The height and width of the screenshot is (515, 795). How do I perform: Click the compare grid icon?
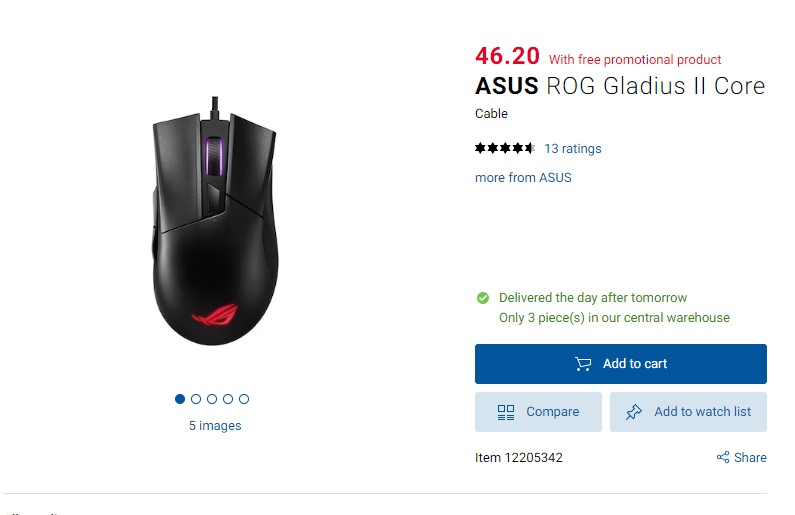pyautogui.click(x=506, y=412)
